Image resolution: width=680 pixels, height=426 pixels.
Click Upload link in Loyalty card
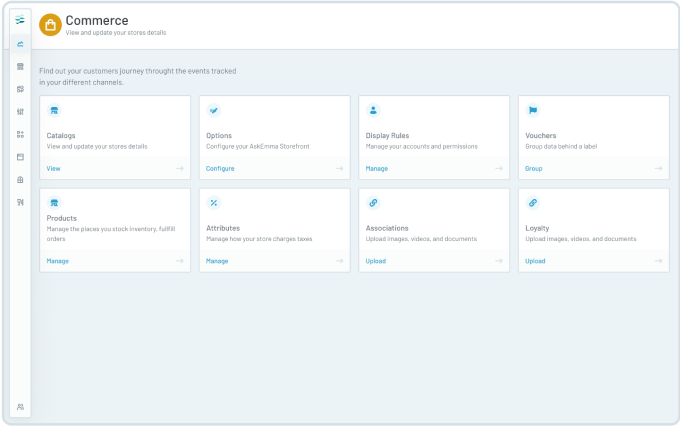(x=535, y=261)
